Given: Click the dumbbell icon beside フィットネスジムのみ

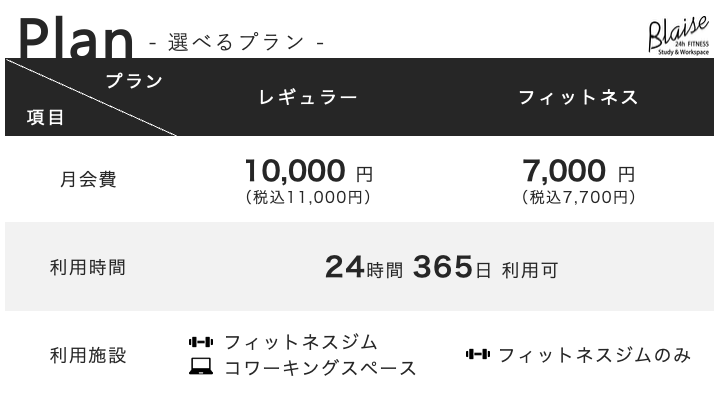Looking at the screenshot, I should tap(477, 355).
